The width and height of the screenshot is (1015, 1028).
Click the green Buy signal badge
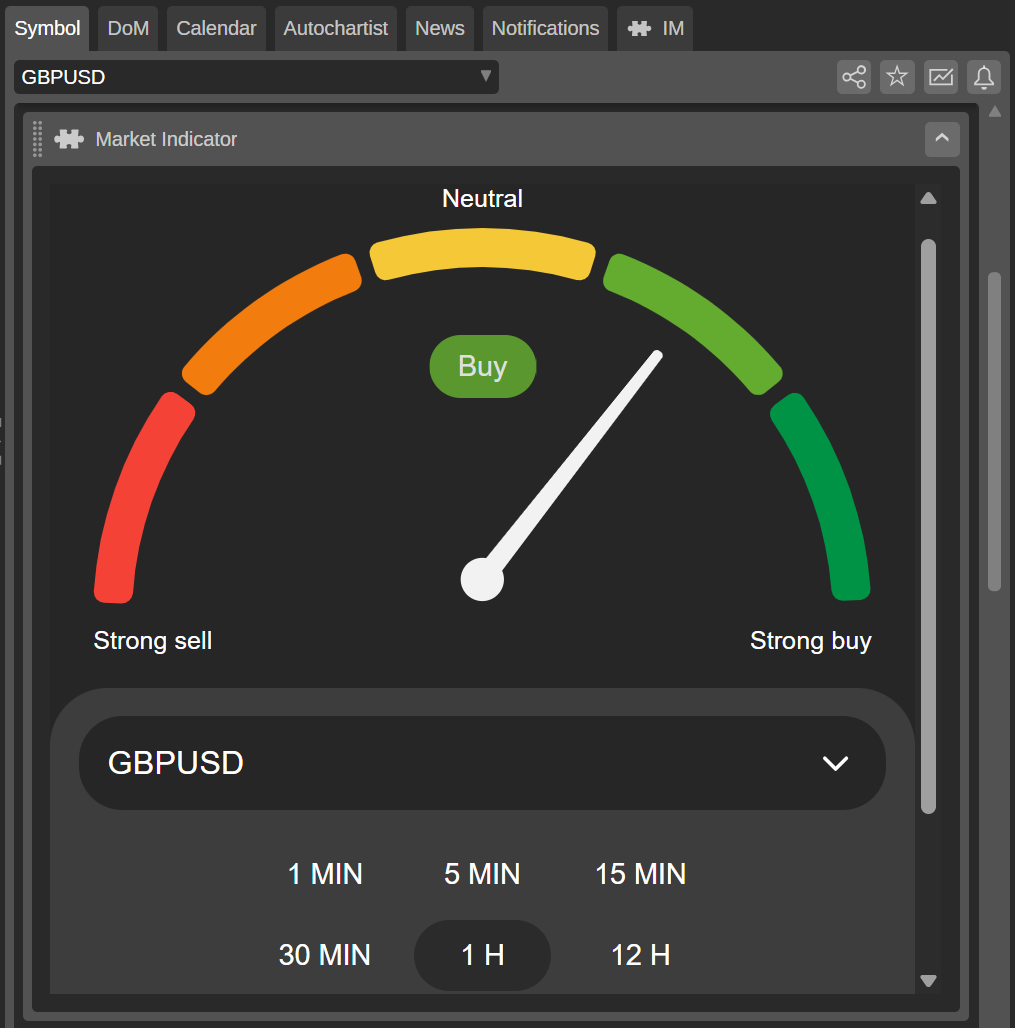[482, 366]
